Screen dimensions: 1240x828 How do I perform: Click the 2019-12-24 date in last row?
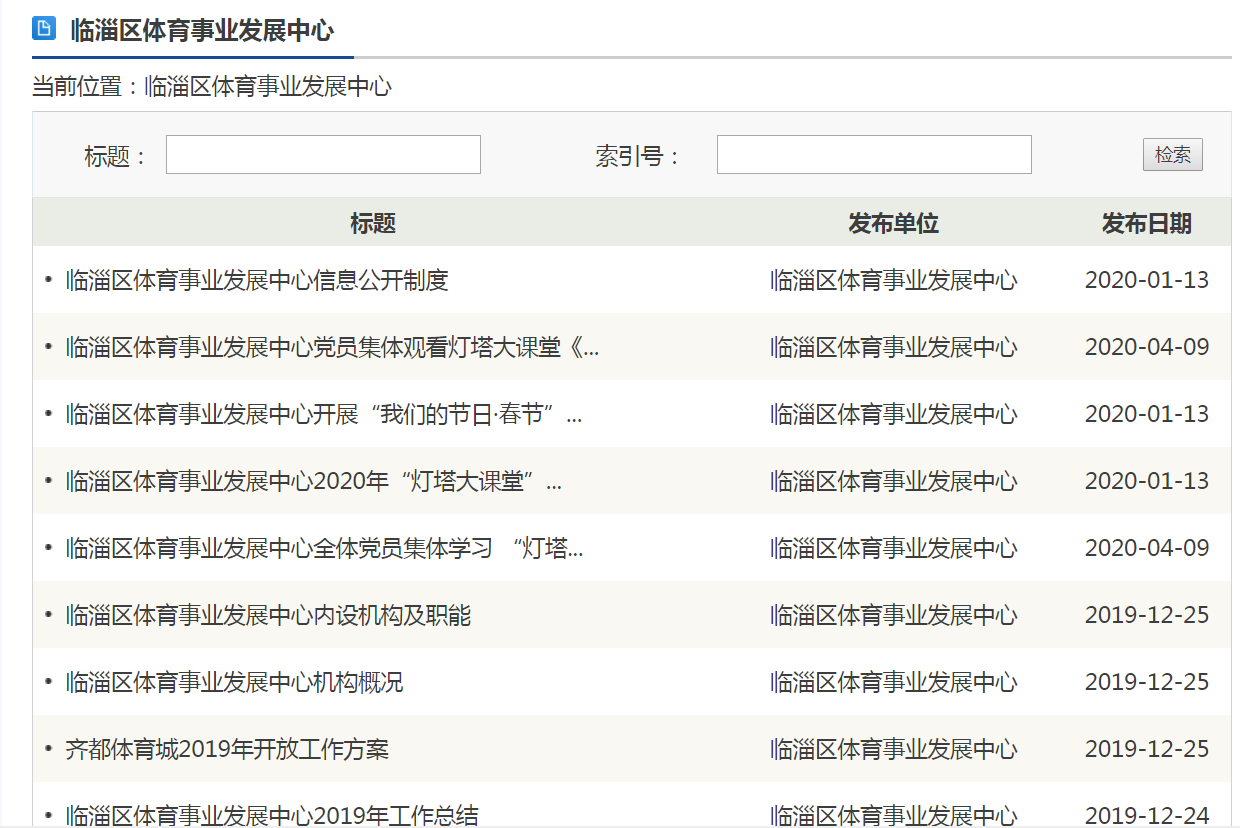tap(1146, 815)
